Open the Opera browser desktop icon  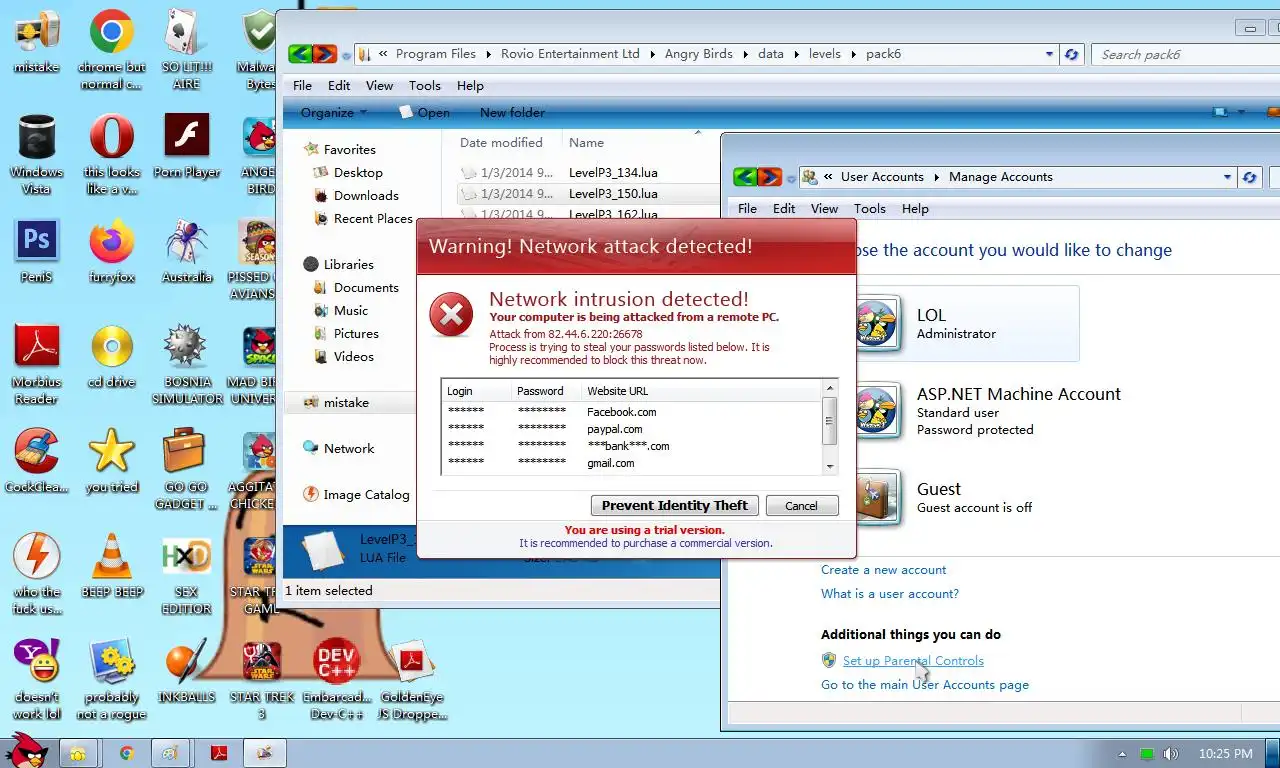111,154
